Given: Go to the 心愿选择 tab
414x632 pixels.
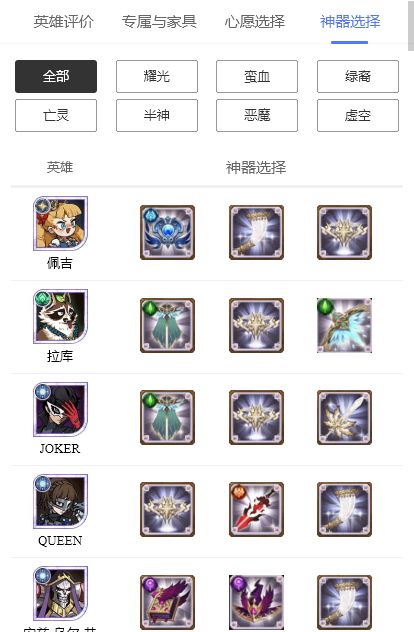Looking at the screenshot, I should (254, 21).
